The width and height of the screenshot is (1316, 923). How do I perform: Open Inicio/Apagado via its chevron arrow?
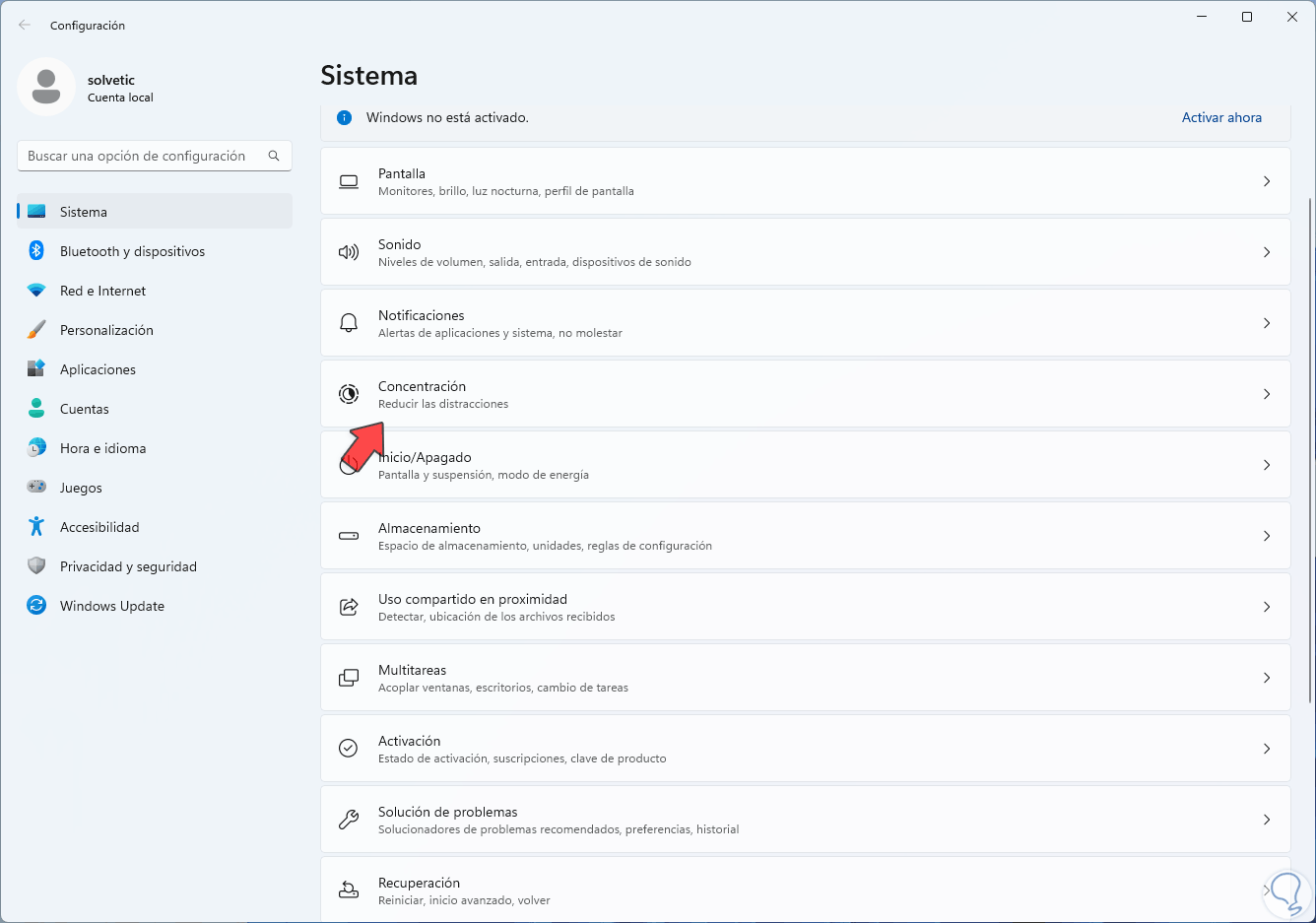click(x=1267, y=465)
